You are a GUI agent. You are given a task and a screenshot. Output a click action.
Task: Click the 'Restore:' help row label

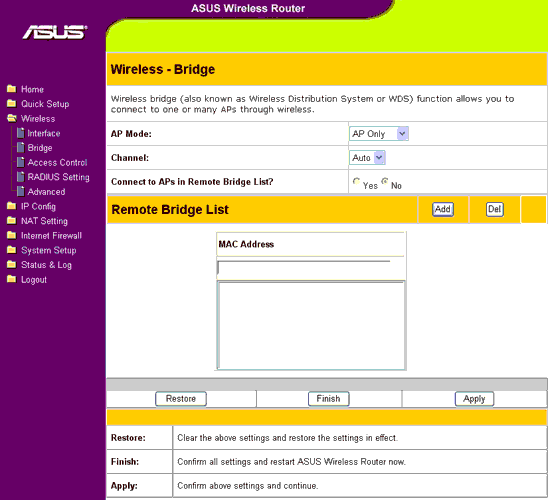point(128,438)
